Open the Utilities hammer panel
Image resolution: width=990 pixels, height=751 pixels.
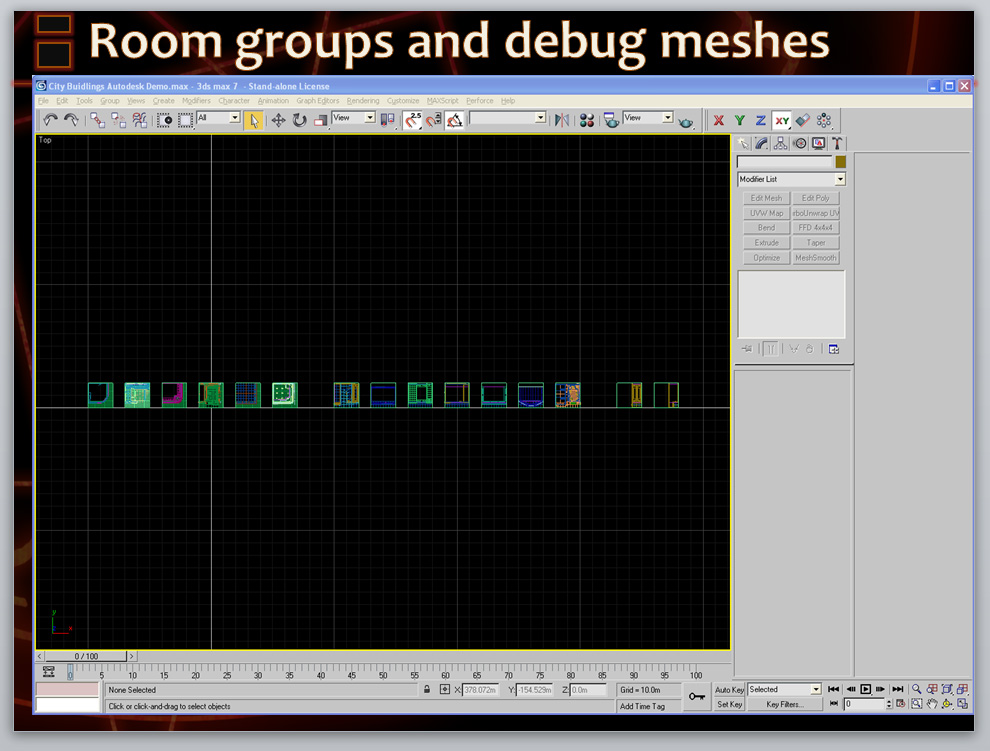point(837,144)
